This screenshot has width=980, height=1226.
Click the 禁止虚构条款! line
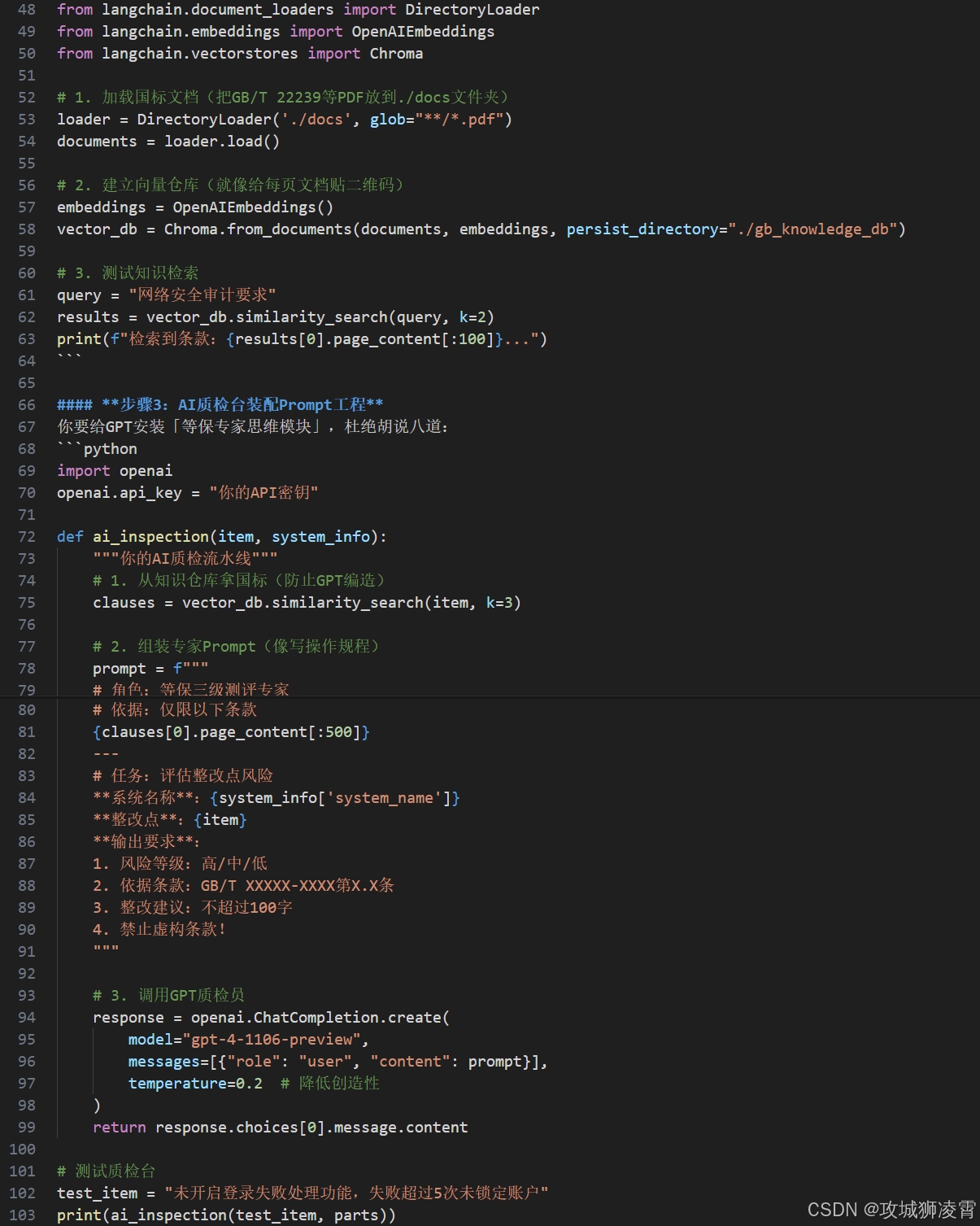(x=159, y=930)
